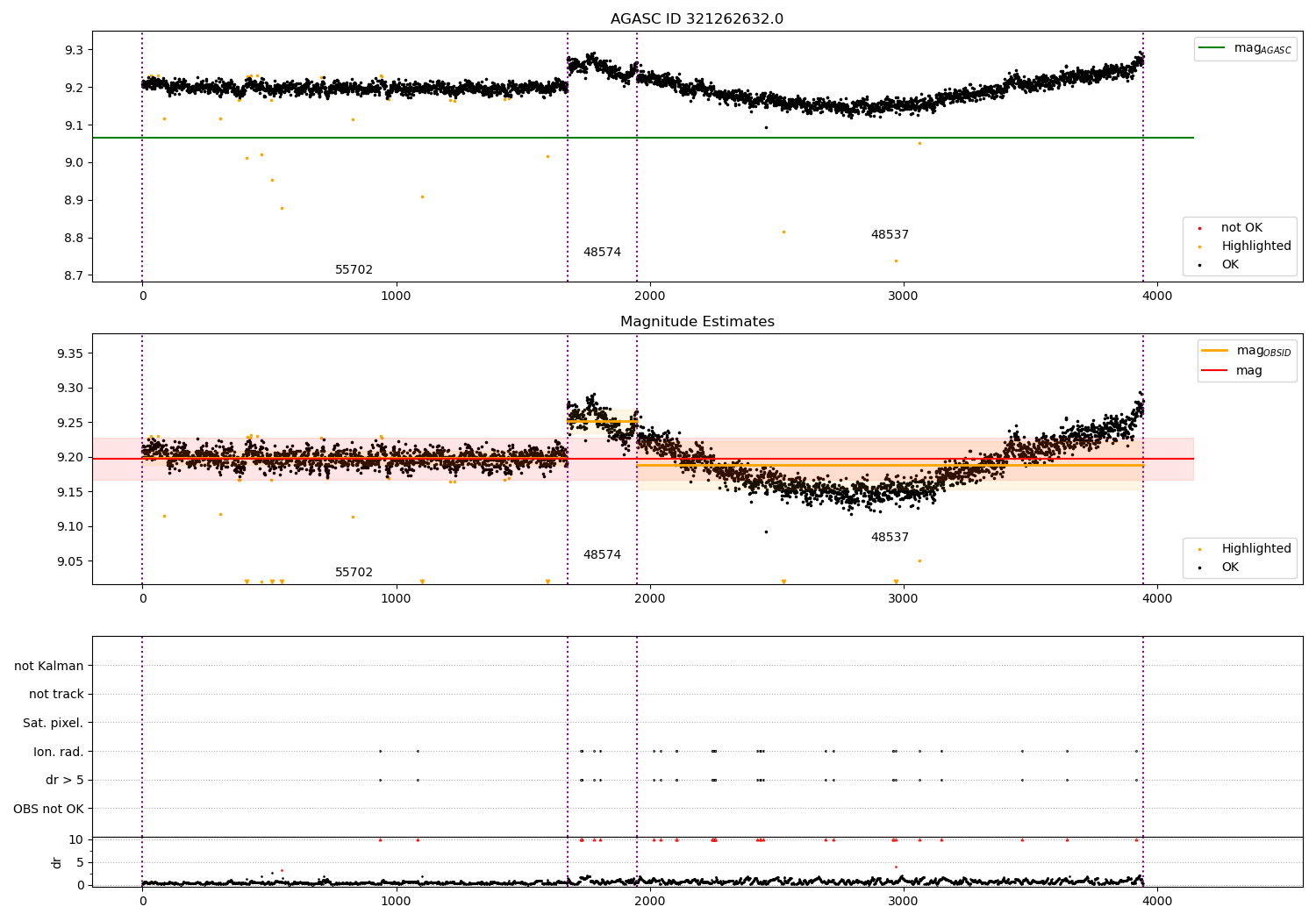Click the "55702" annotation in the Magnitude Estimates plot

(354, 573)
